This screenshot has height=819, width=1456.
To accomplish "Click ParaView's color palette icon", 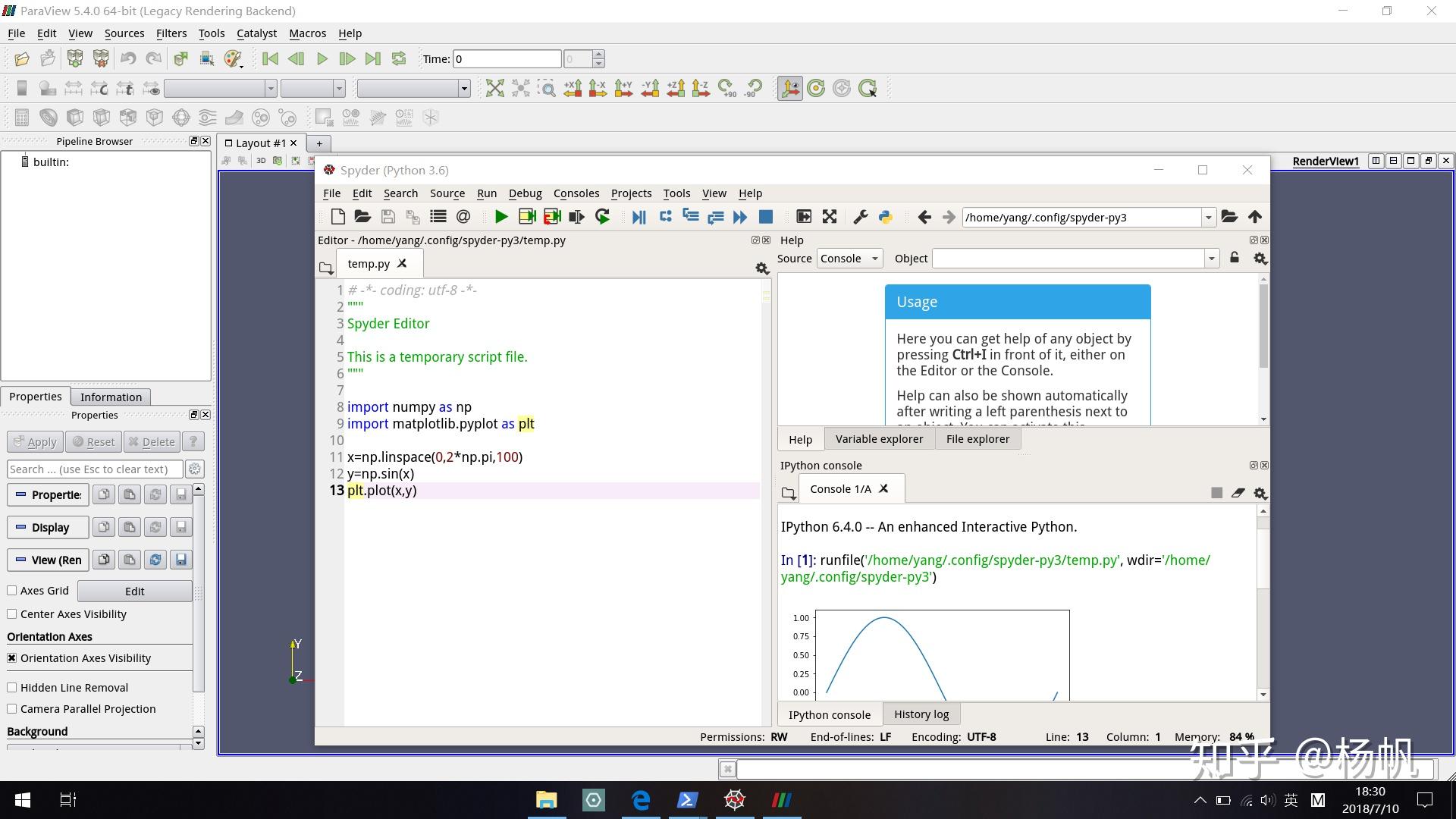I will [233, 58].
